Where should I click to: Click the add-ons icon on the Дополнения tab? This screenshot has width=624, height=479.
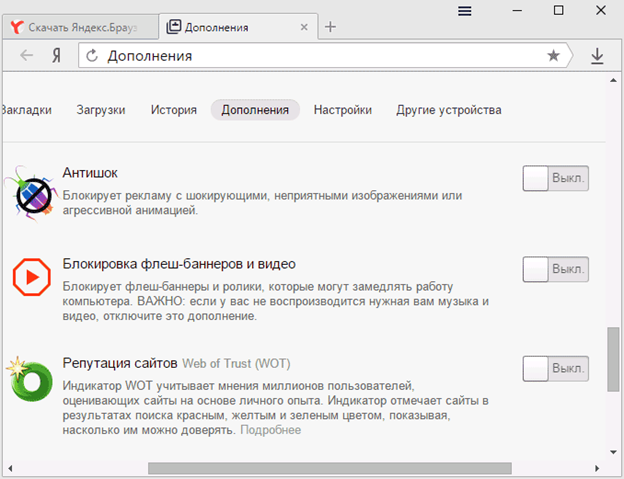174,27
